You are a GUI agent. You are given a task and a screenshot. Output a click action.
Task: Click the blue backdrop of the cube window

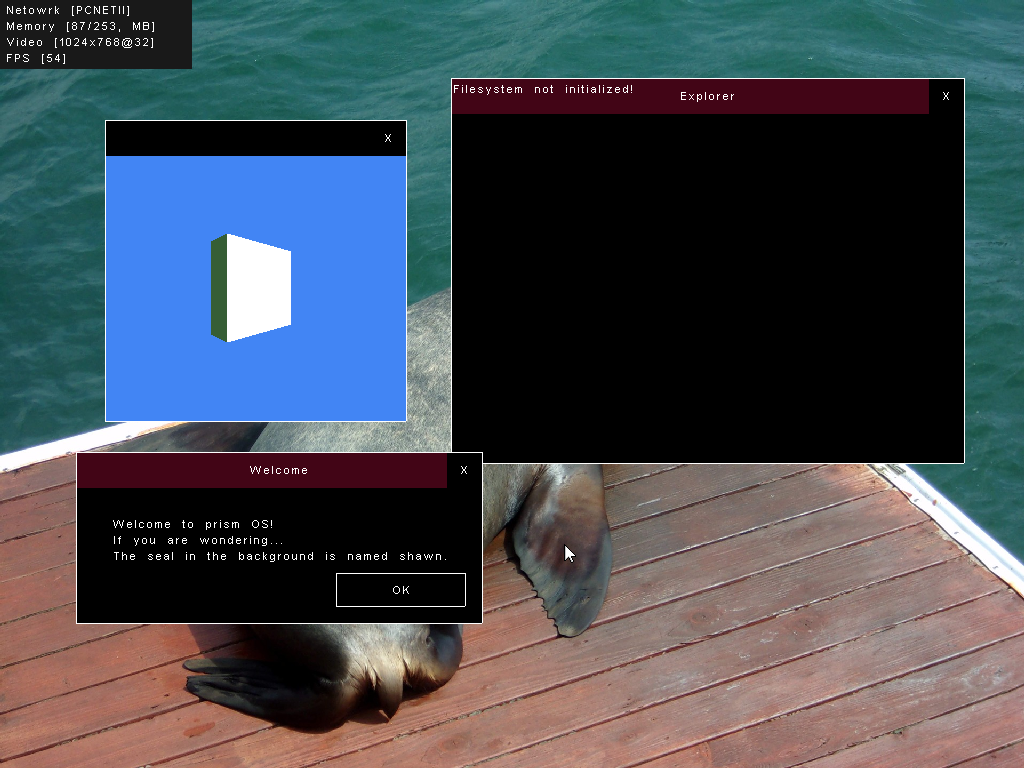click(x=150, y=380)
